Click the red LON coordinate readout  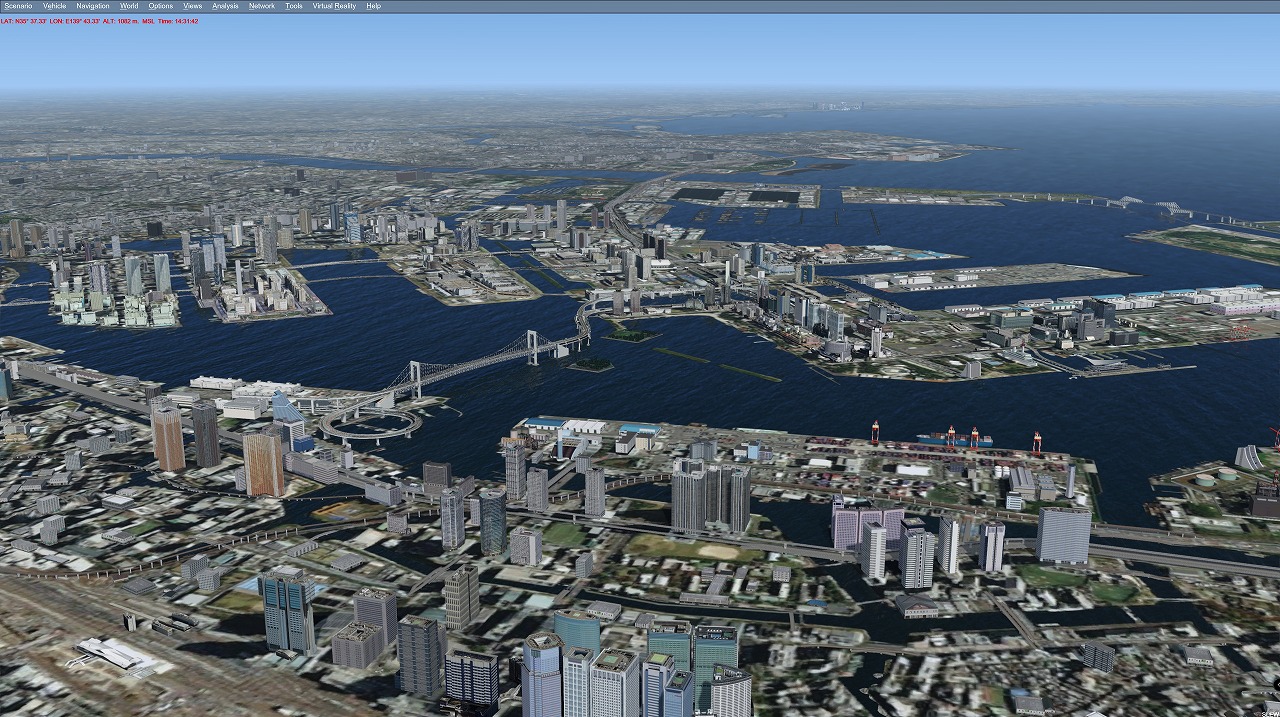70,21
